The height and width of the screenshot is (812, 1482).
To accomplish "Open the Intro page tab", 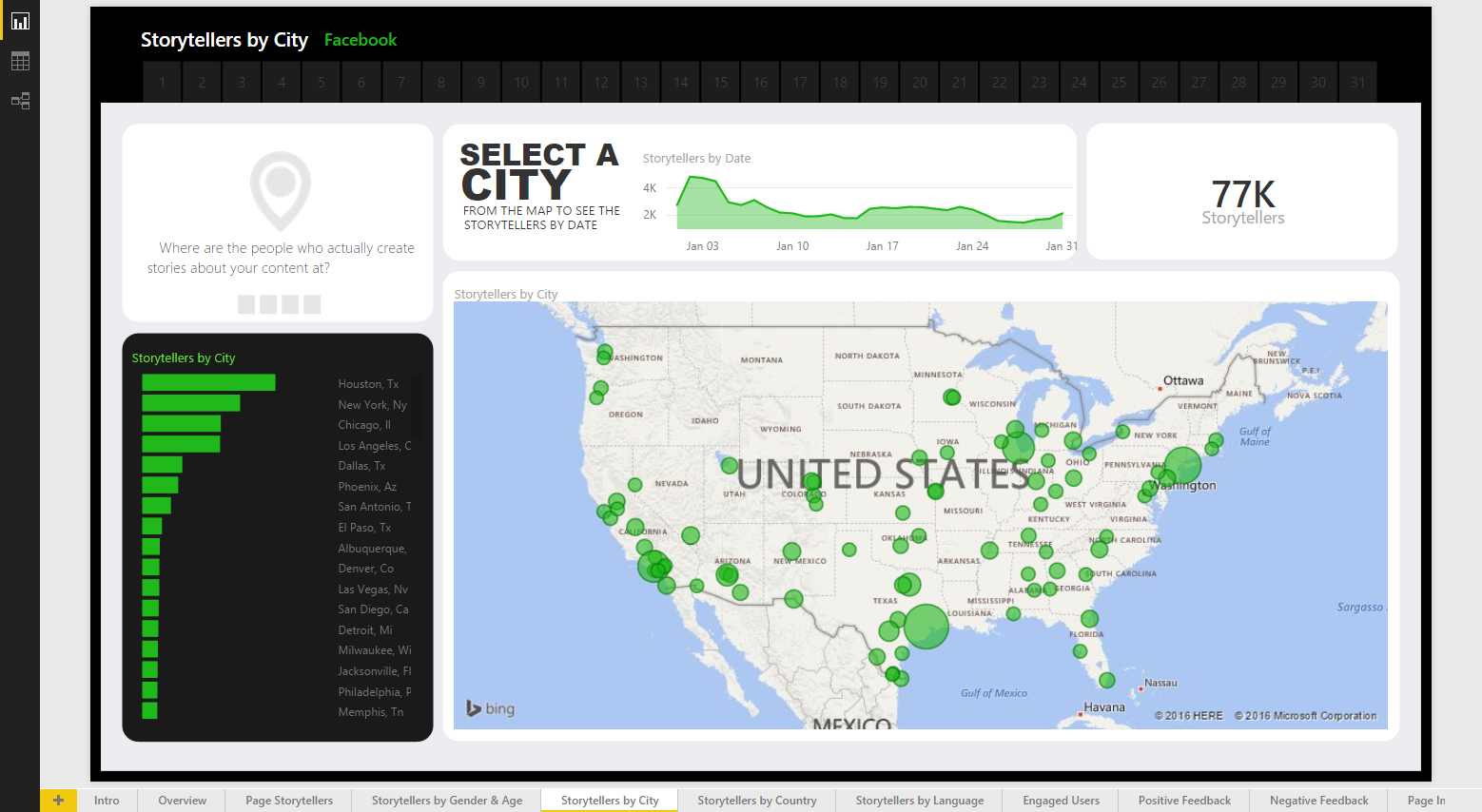I will pos(107,801).
